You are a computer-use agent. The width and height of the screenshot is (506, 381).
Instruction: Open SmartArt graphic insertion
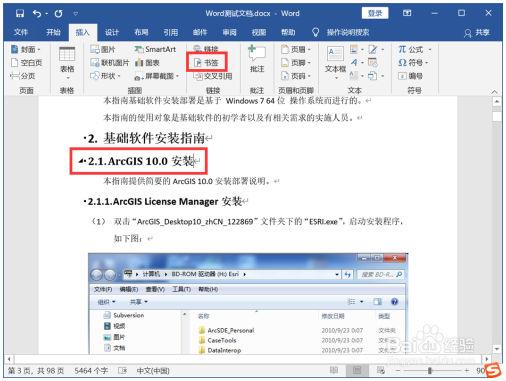[155, 49]
